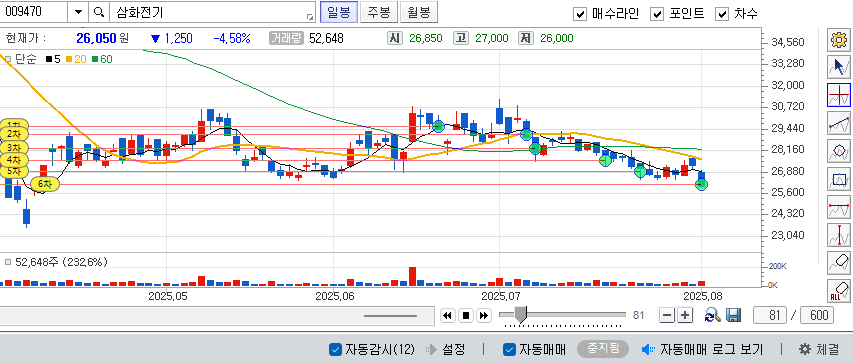The image size is (853, 363).
Task: Rewind chart playback
Action: (x=448, y=315)
